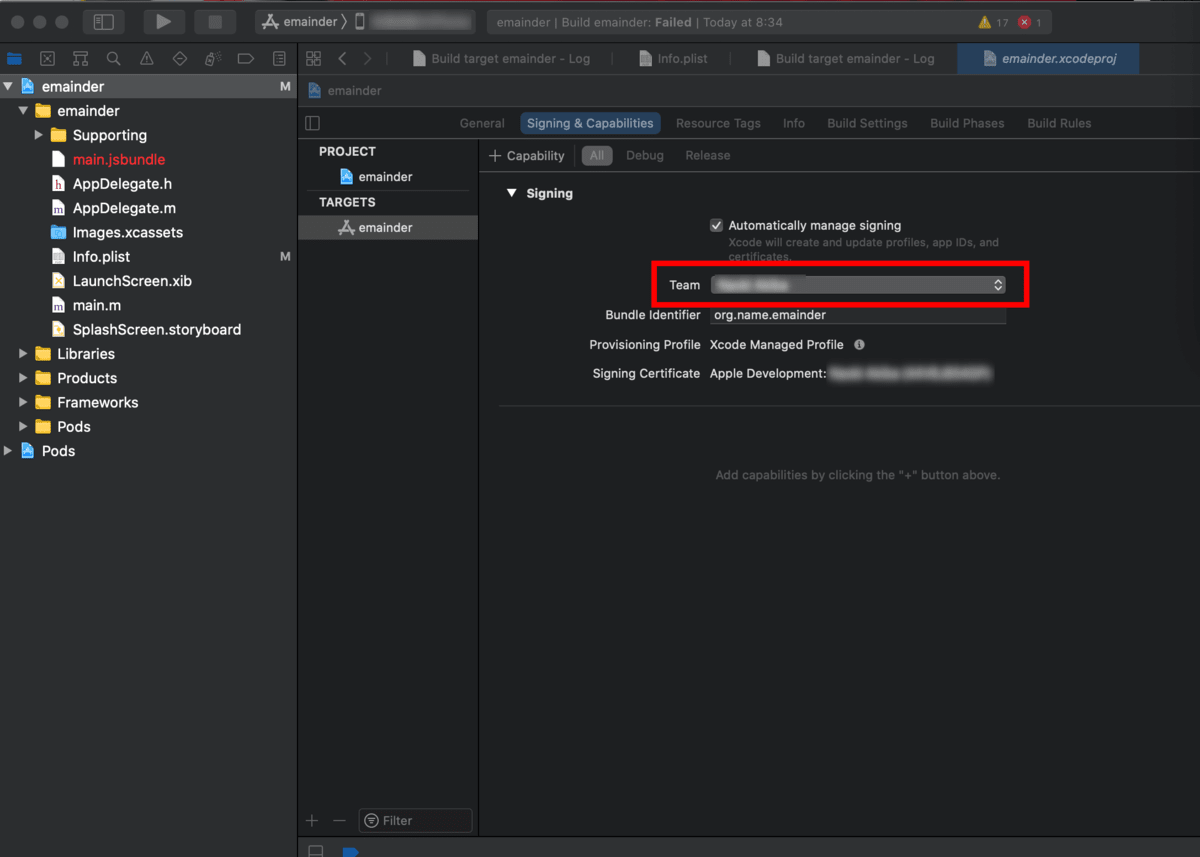
Task: Collapse the emainder project root
Action: point(9,86)
